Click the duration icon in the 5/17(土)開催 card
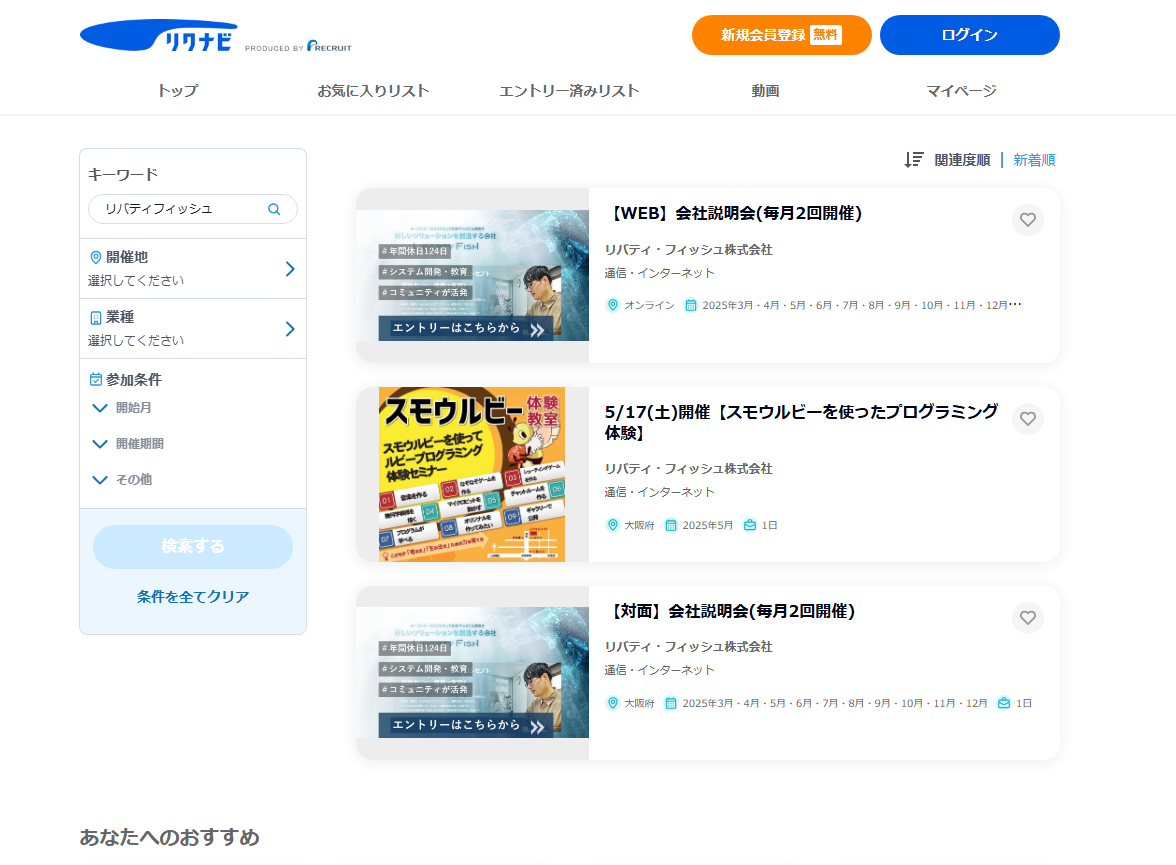This screenshot has width=1176, height=865. [x=750, y=525]
